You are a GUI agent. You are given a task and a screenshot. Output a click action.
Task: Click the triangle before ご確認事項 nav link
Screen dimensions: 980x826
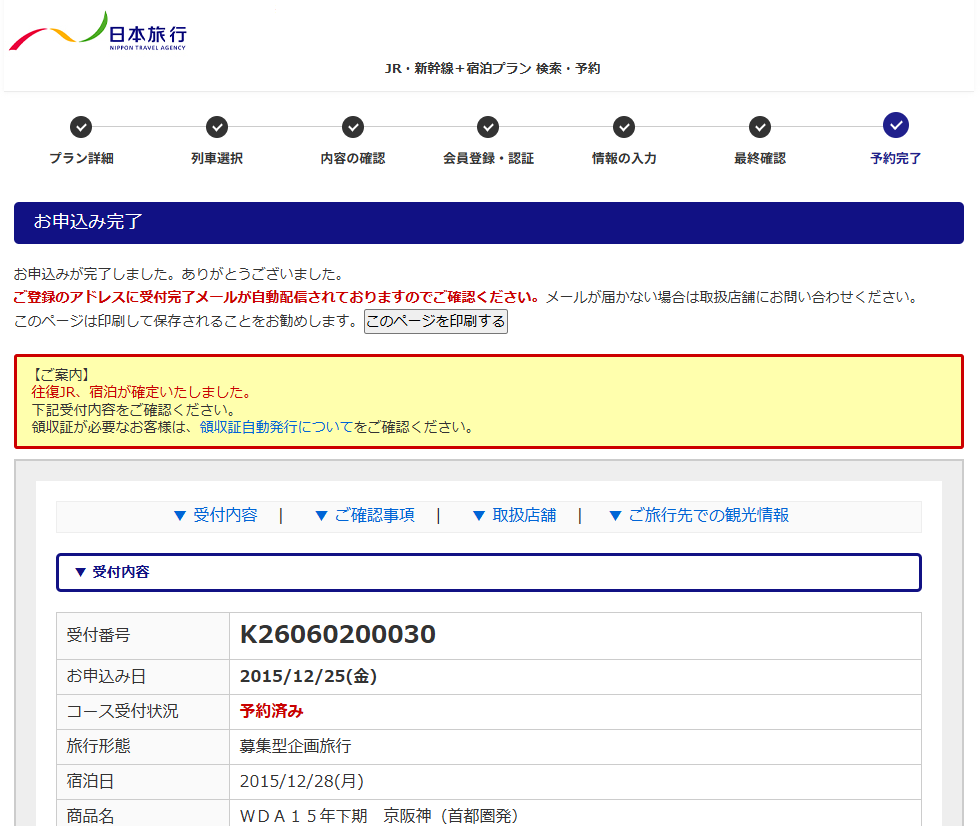(x=321, y=516)
